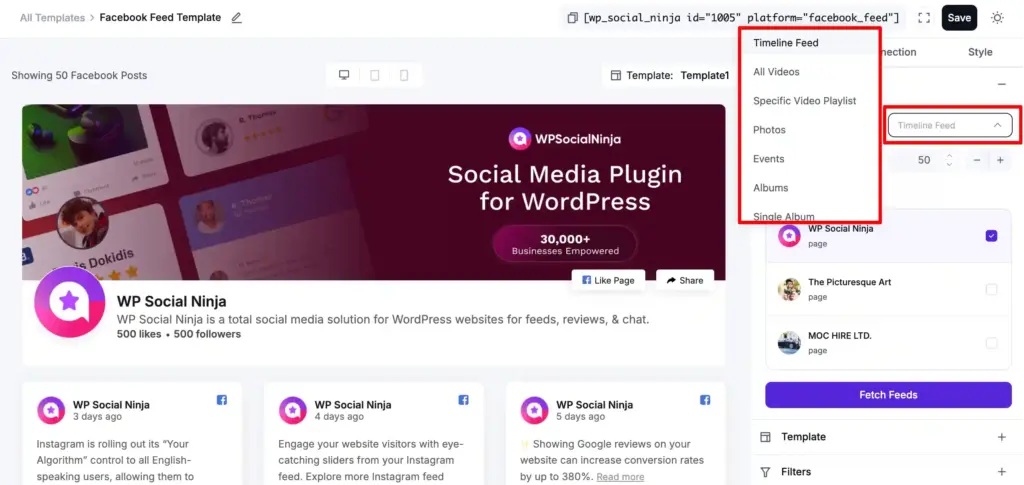Open the Template1 selector
This screenshot has height=485, width=1024.
669,75
